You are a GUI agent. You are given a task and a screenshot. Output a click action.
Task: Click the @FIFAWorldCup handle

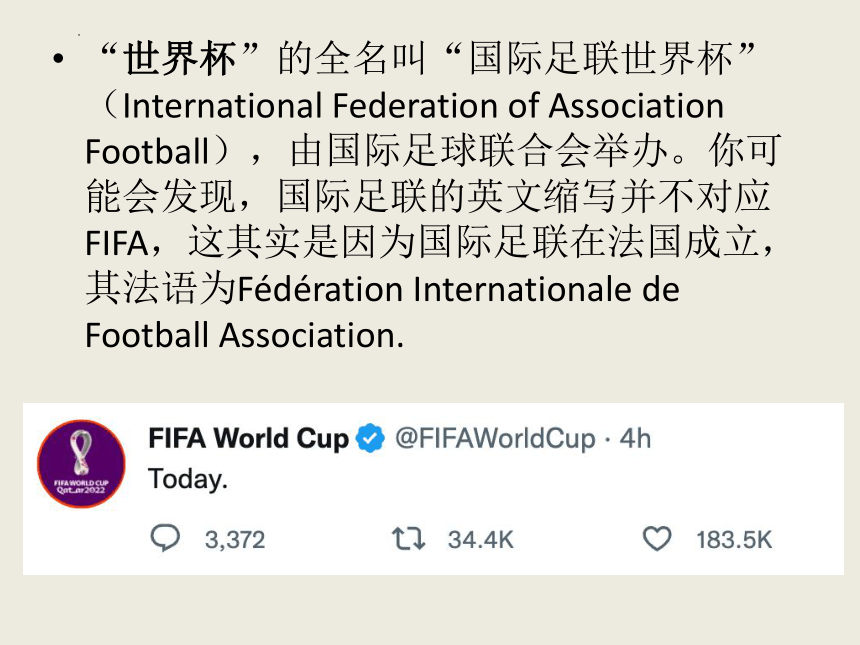(495, 439)
